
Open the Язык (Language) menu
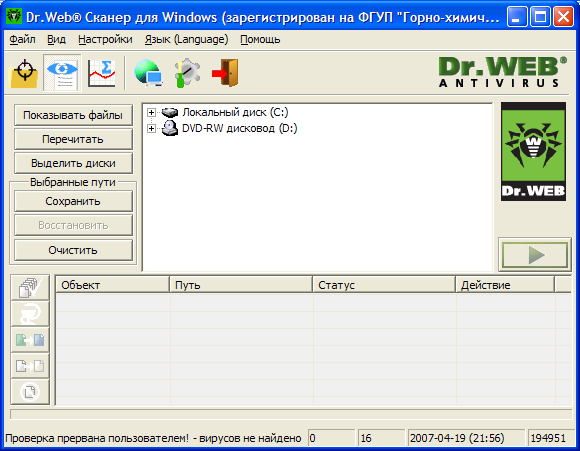pos(186,39)
